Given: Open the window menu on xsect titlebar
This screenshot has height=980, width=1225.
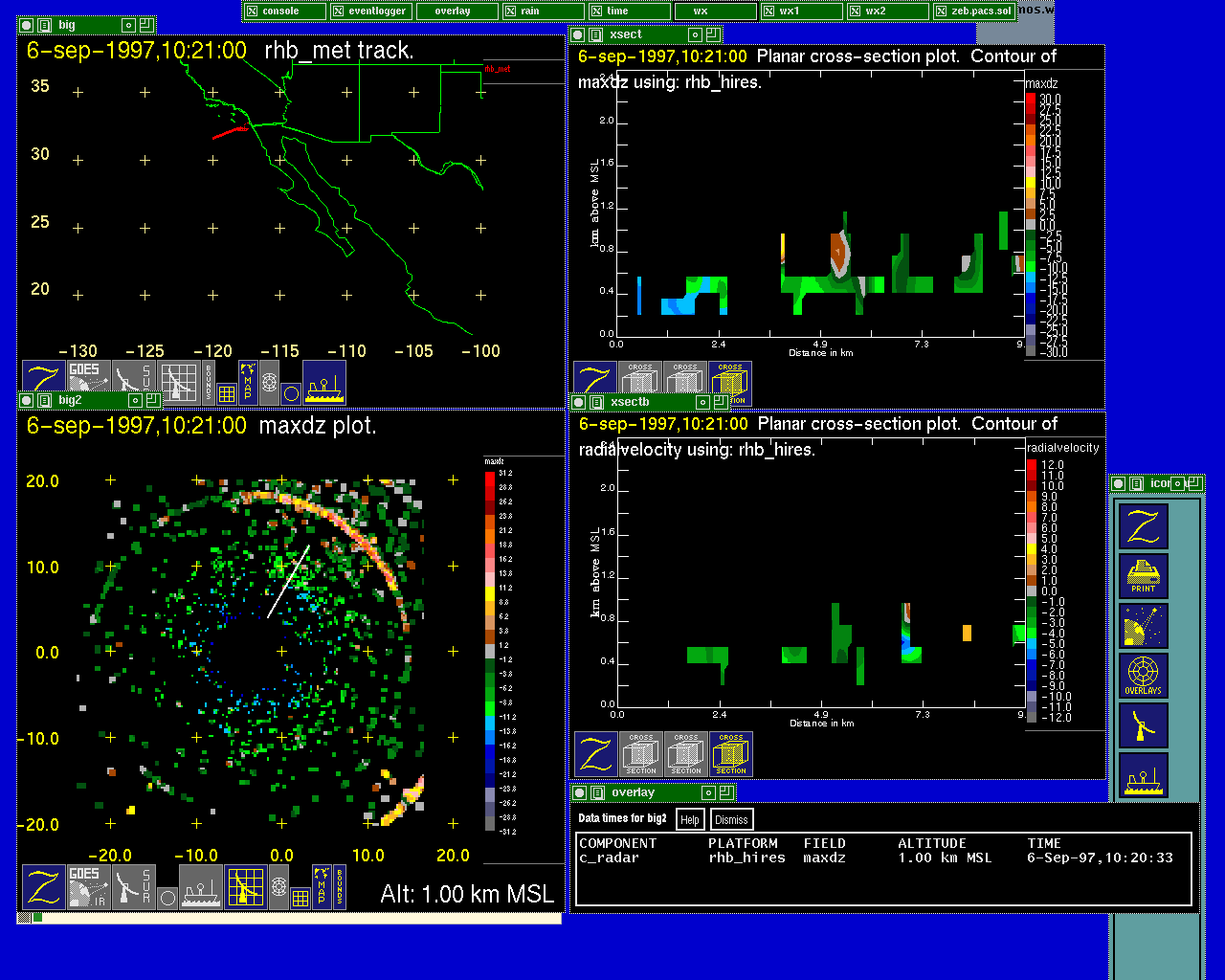Looking at the screenshot, I should (594, 34).
